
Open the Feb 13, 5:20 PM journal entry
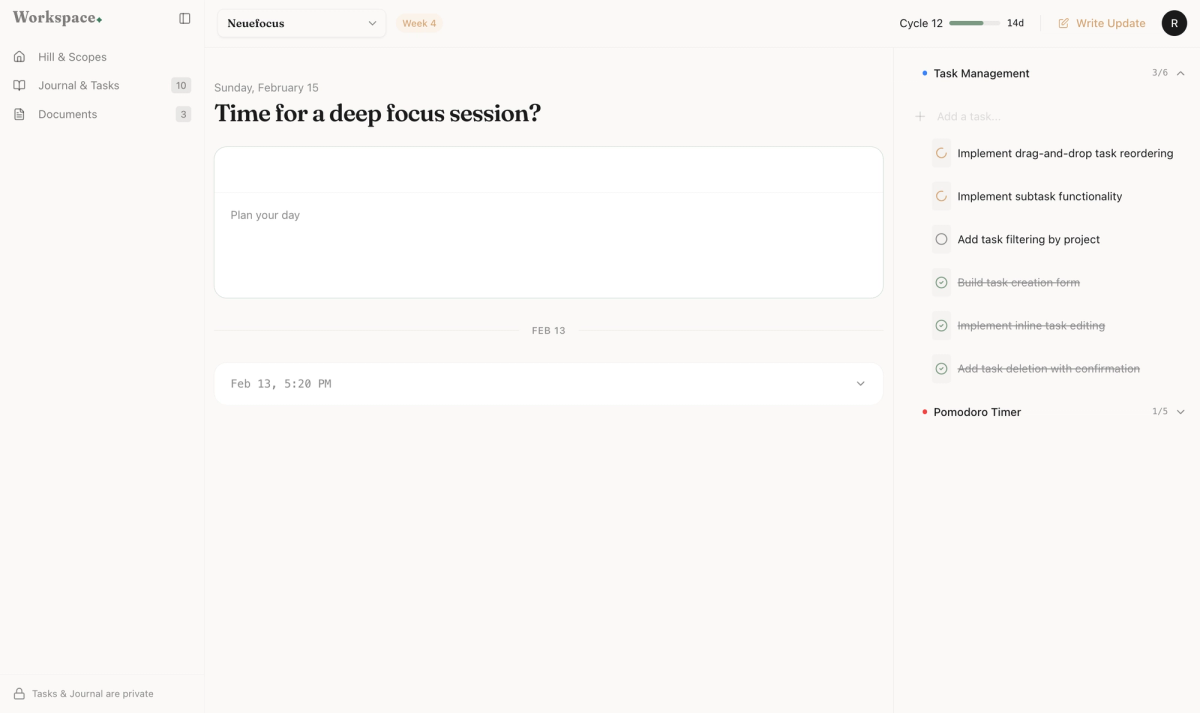pos(547,383)
